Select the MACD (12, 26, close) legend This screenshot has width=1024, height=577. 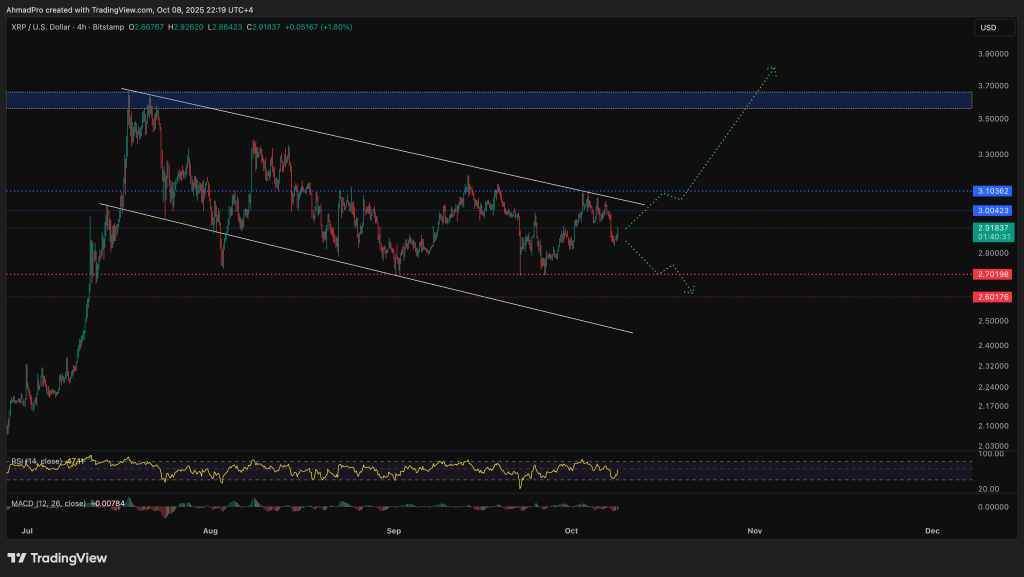point(45,503)
